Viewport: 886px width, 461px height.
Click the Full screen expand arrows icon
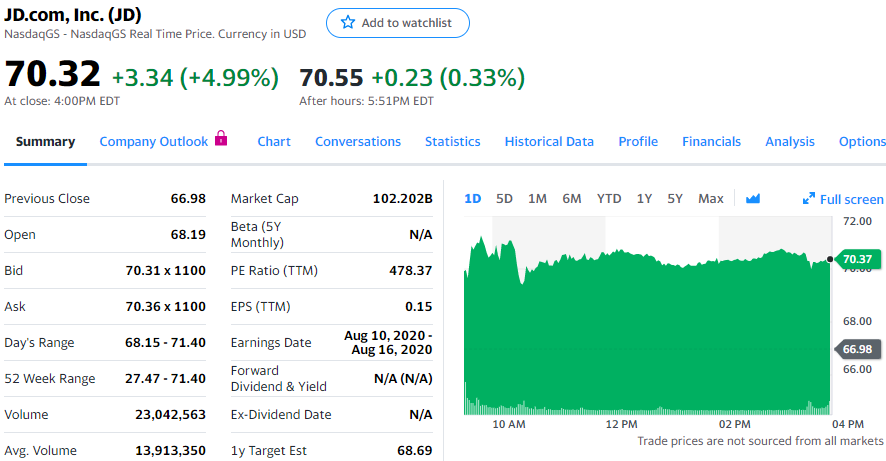(809, 199)
